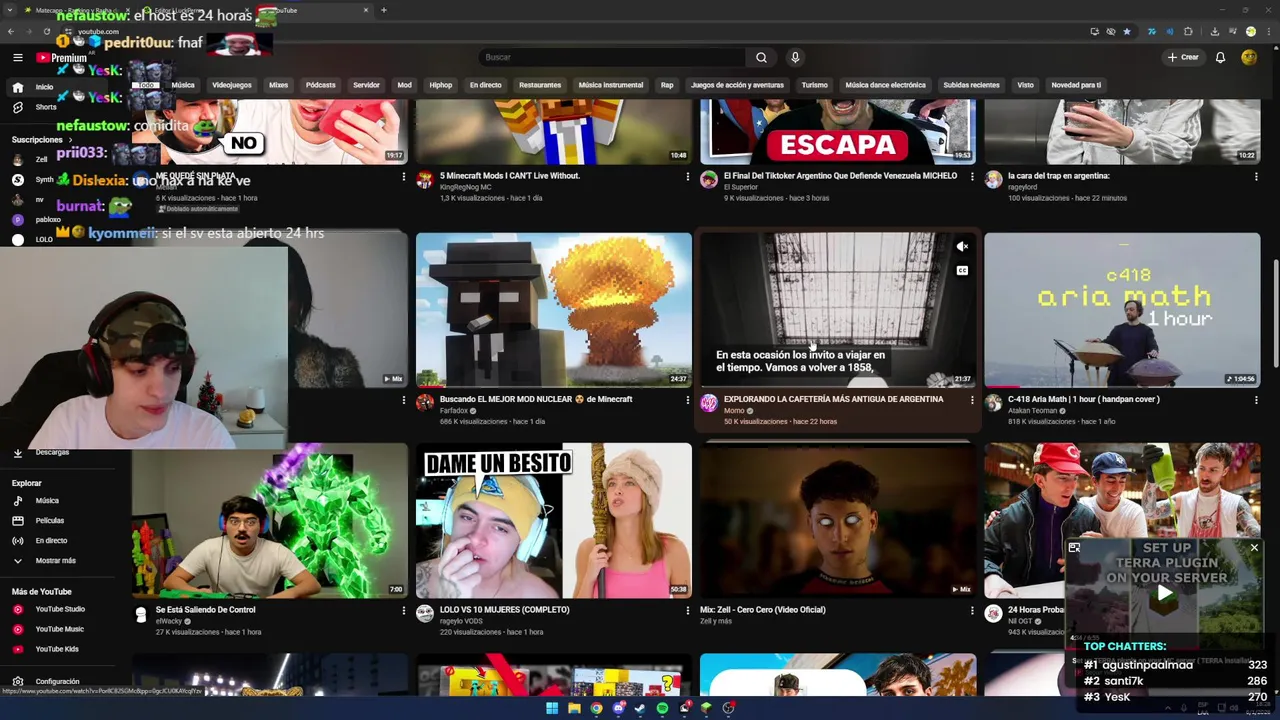This screenshot has height=720, width=1280.
Task: Open Películas under Explorar
Action: pos(49,521)
